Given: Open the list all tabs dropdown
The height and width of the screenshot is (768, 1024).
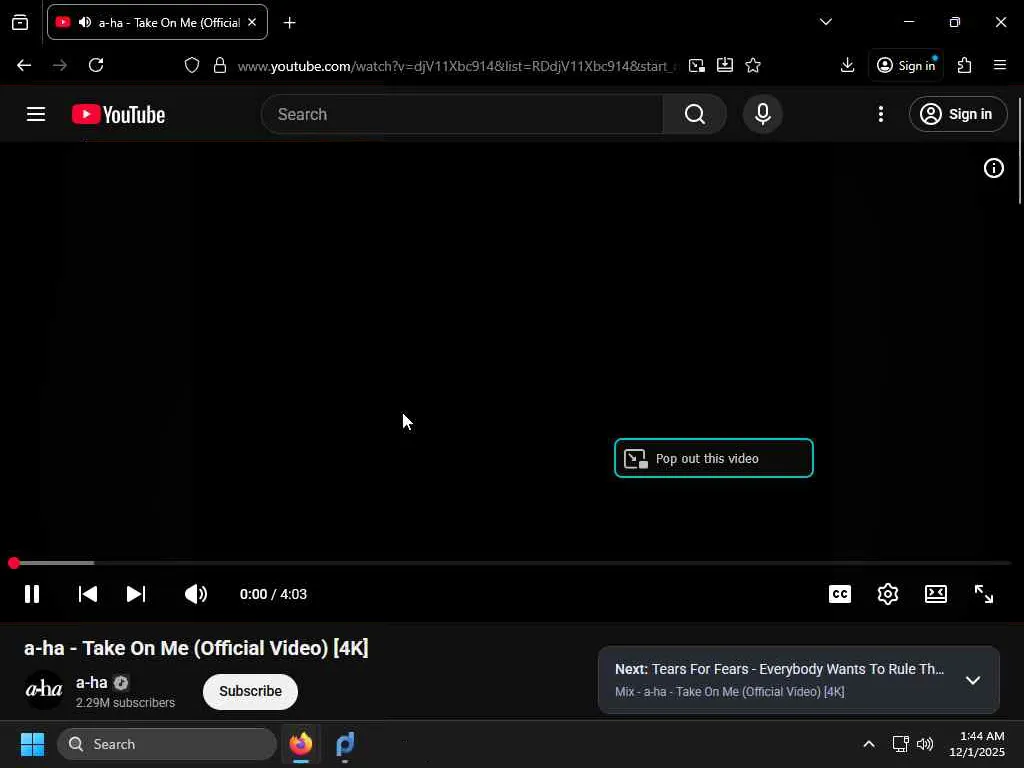Looking at the screenshot, I should point(825,22).
